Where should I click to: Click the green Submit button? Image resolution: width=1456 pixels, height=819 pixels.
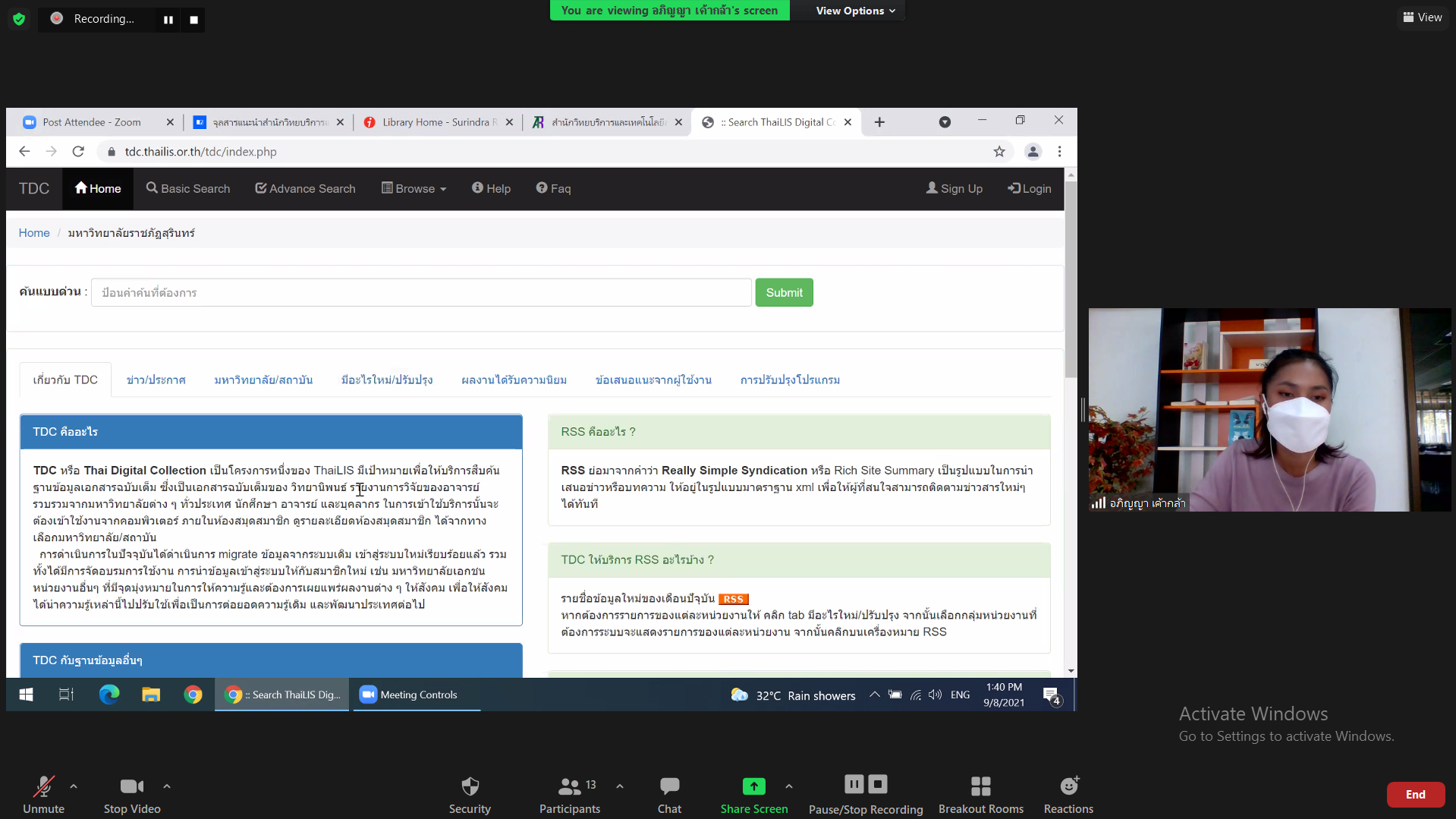point(784,292)
